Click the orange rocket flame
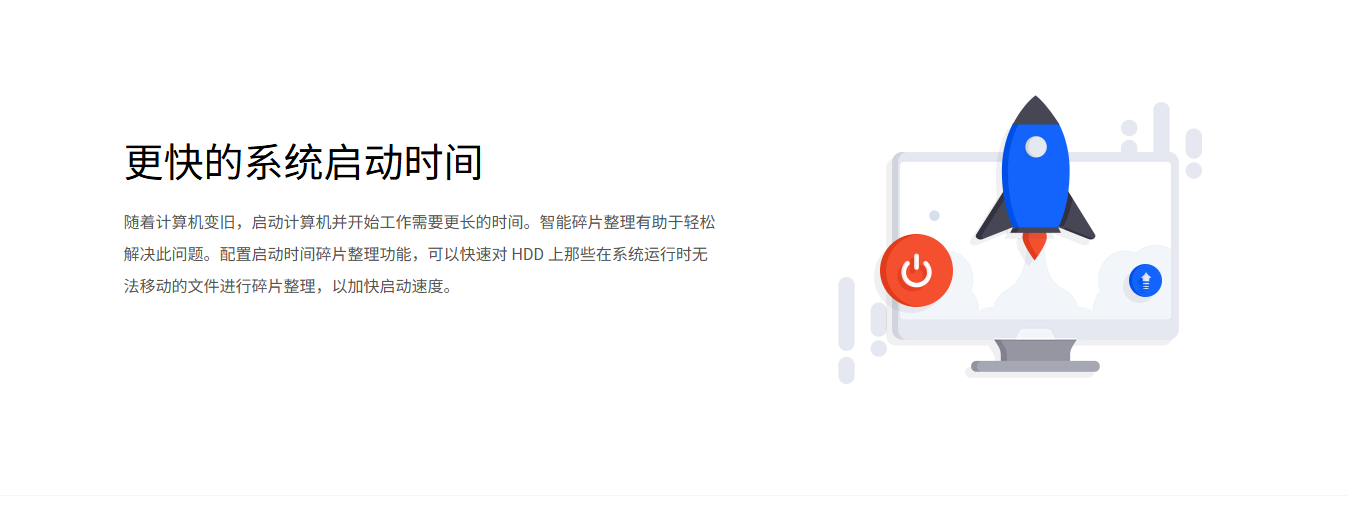The image size is (1347, 515). (1035, 245)
